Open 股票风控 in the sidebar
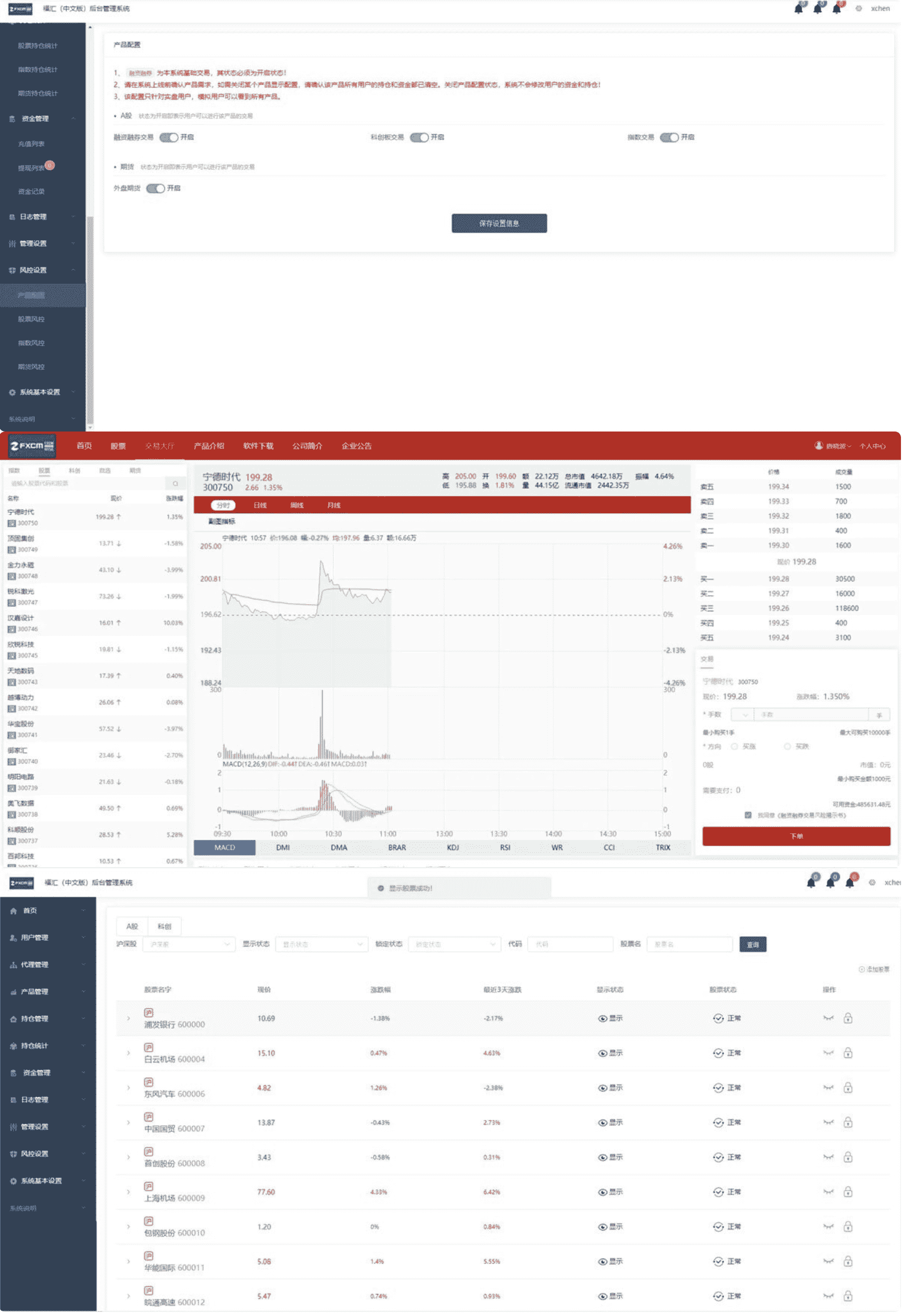902x1316 pixels. [31, 320]
